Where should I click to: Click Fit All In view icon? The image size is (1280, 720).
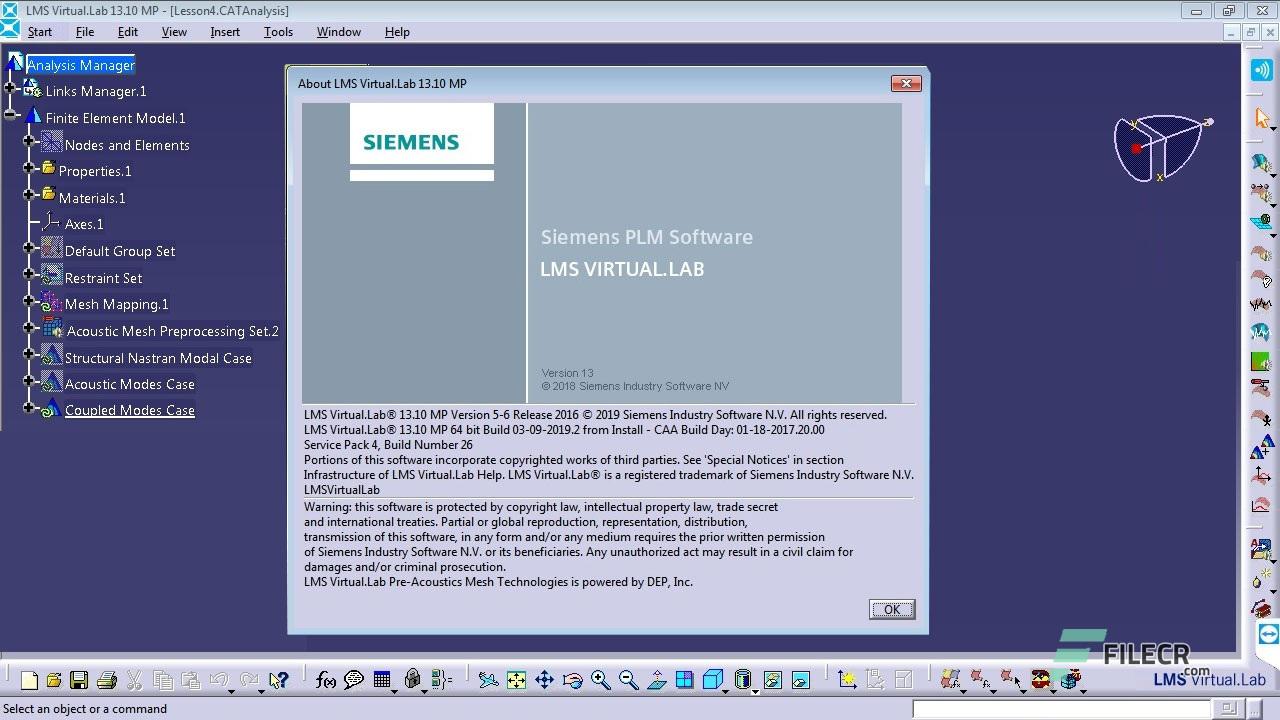tap(516, 681)
